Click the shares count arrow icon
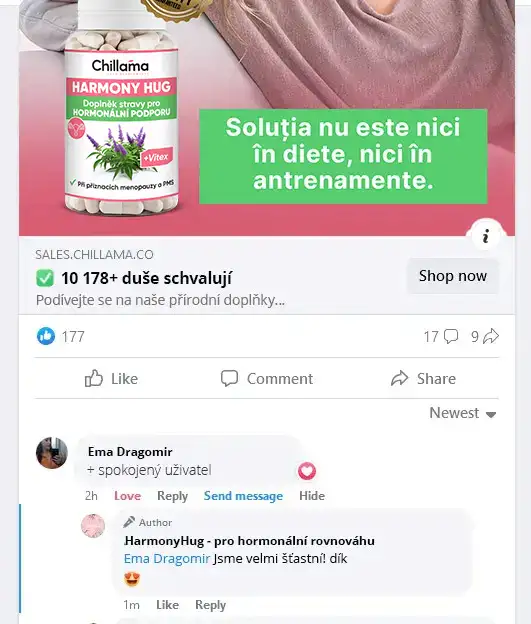This screenshot has width=531, height=624. [491, 336]
